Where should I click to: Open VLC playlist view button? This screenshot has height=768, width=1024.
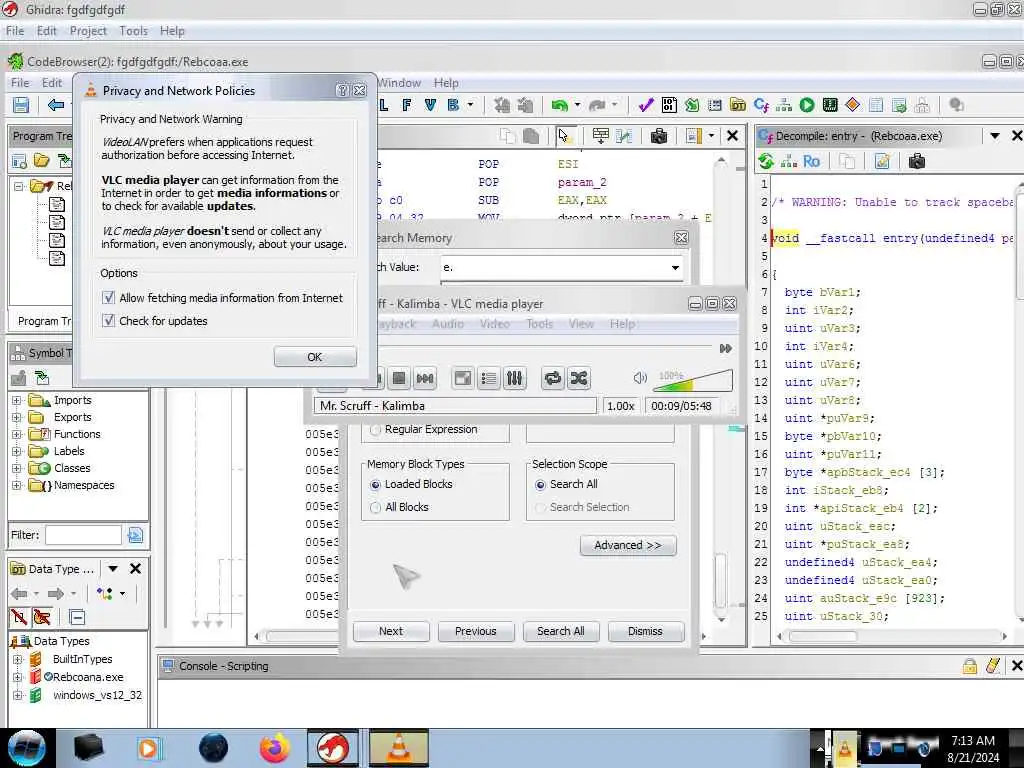click(488, 378)
